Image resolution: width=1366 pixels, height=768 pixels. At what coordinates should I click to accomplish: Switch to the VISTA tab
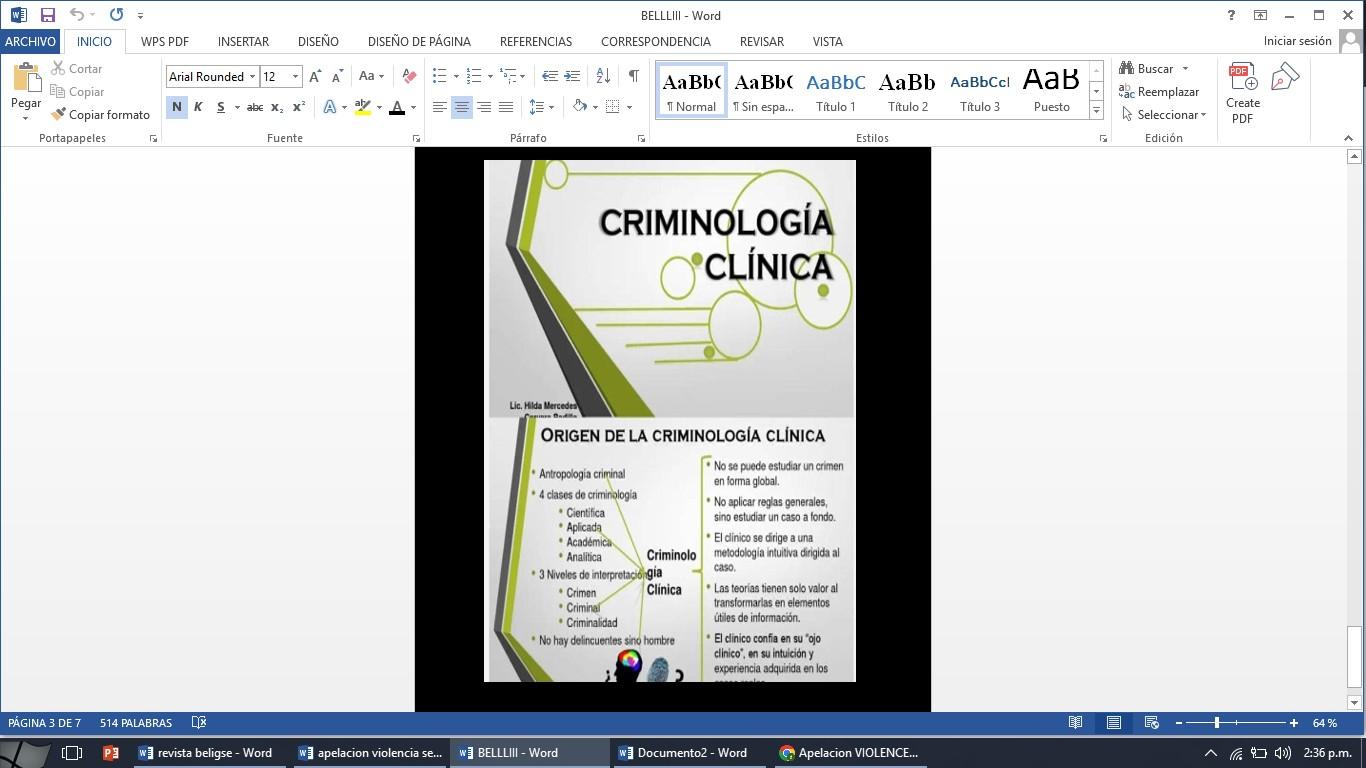827,41
